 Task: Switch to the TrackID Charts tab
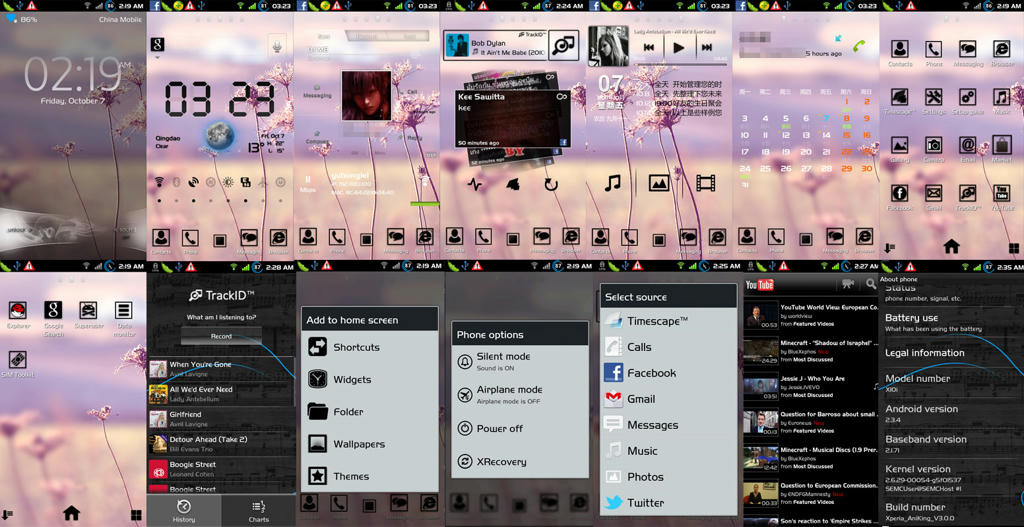[259, 511]
